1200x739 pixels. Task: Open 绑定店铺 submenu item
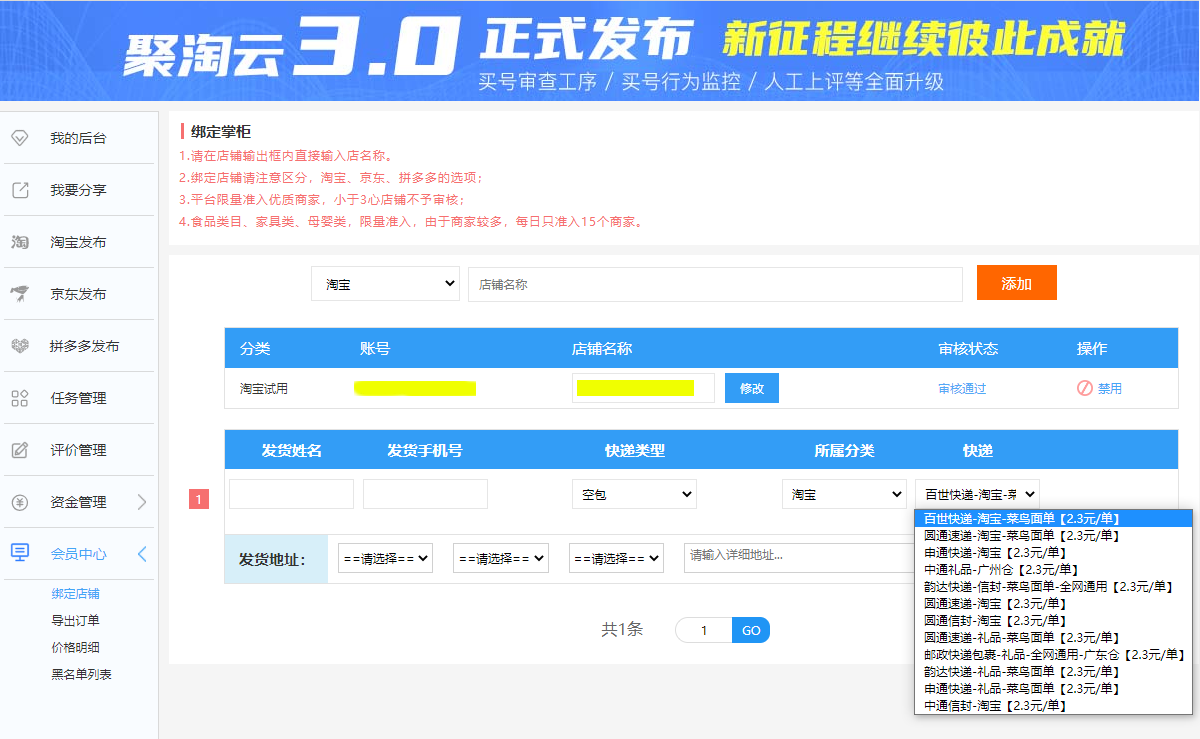[x=76, y=594]
